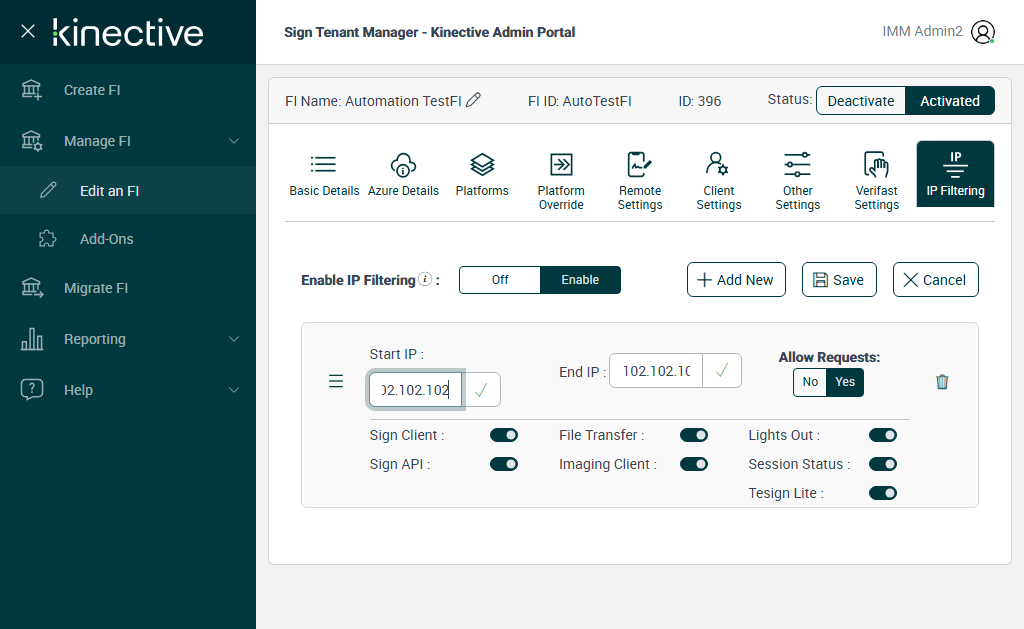Switch to the Basic Details tab
The width and height of the screenshot is (1024, 629).
coord(324,174)
